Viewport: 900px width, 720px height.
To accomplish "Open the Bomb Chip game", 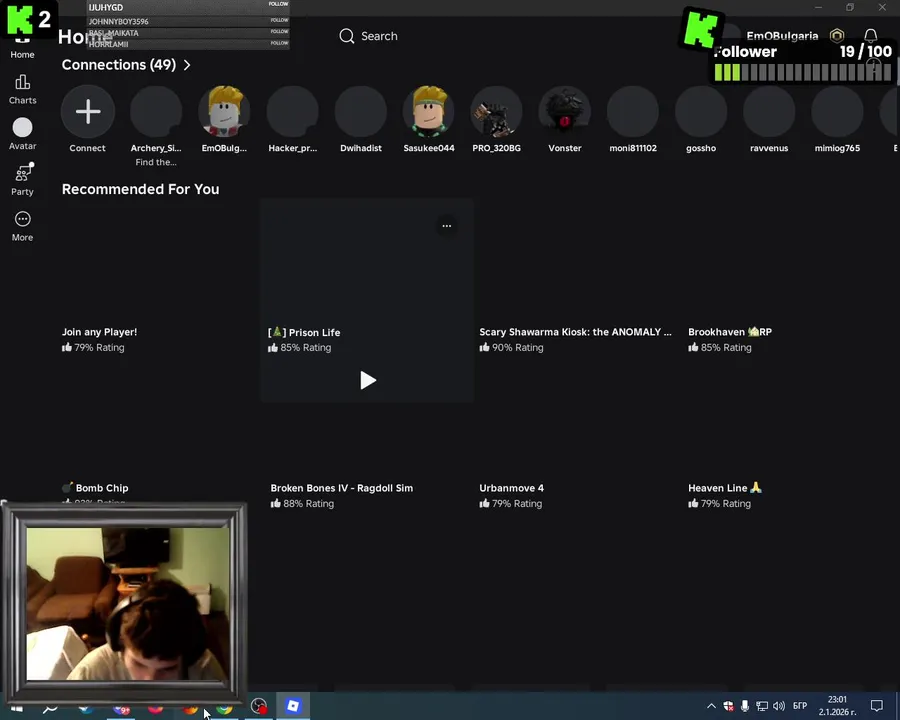I will point(96,488).
